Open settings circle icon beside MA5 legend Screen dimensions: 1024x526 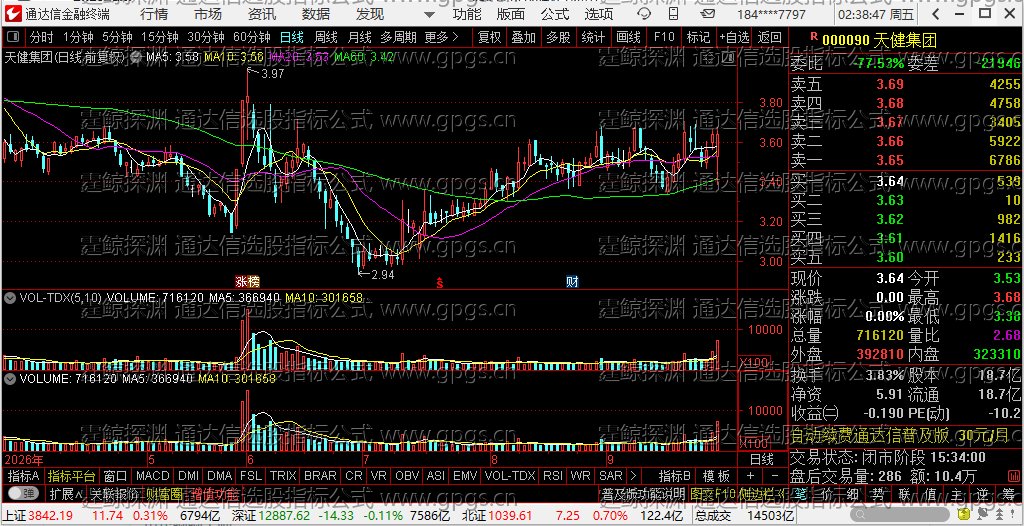[x=137, y=57]
